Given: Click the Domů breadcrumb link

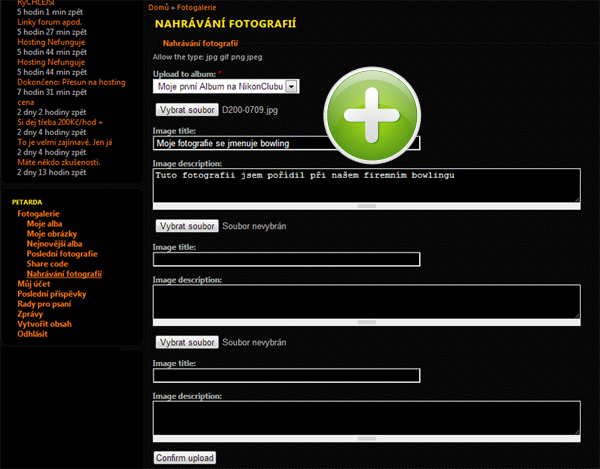Looking at the screenshot, I should coord(159,7).
